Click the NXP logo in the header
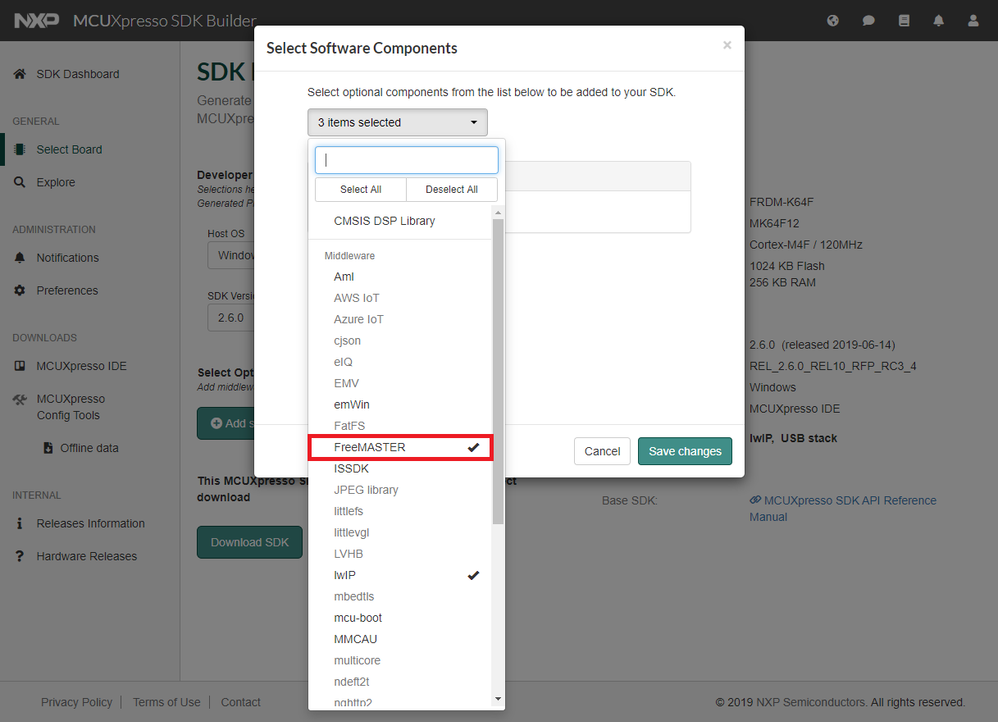This screenshot has width=998, height=722. pos(36,20)
